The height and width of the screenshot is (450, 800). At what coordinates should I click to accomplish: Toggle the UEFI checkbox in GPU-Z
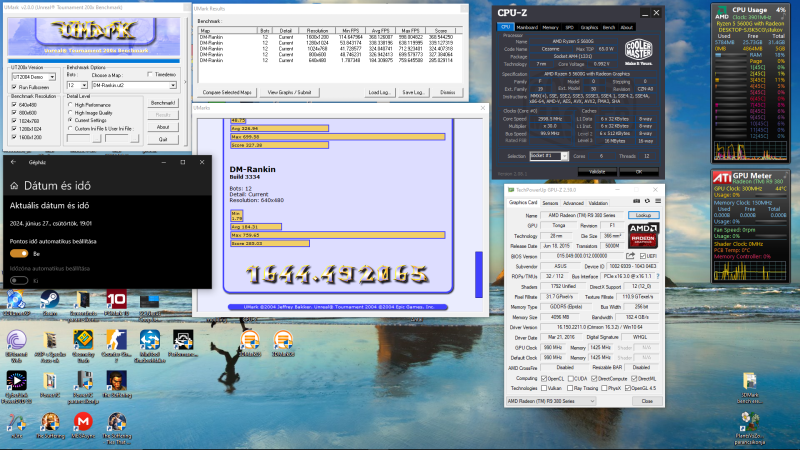(x=642, y=256)
